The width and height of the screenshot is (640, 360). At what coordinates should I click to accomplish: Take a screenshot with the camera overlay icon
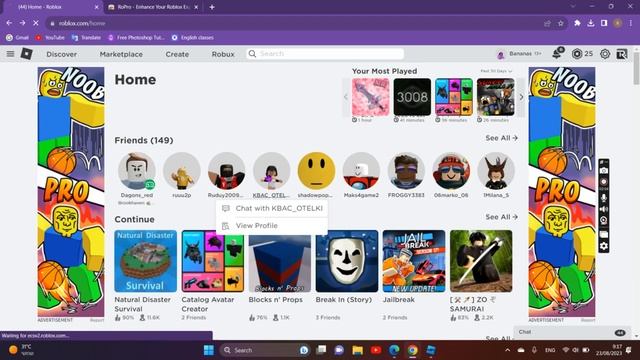pyautogui.click(x=604, y=170)
